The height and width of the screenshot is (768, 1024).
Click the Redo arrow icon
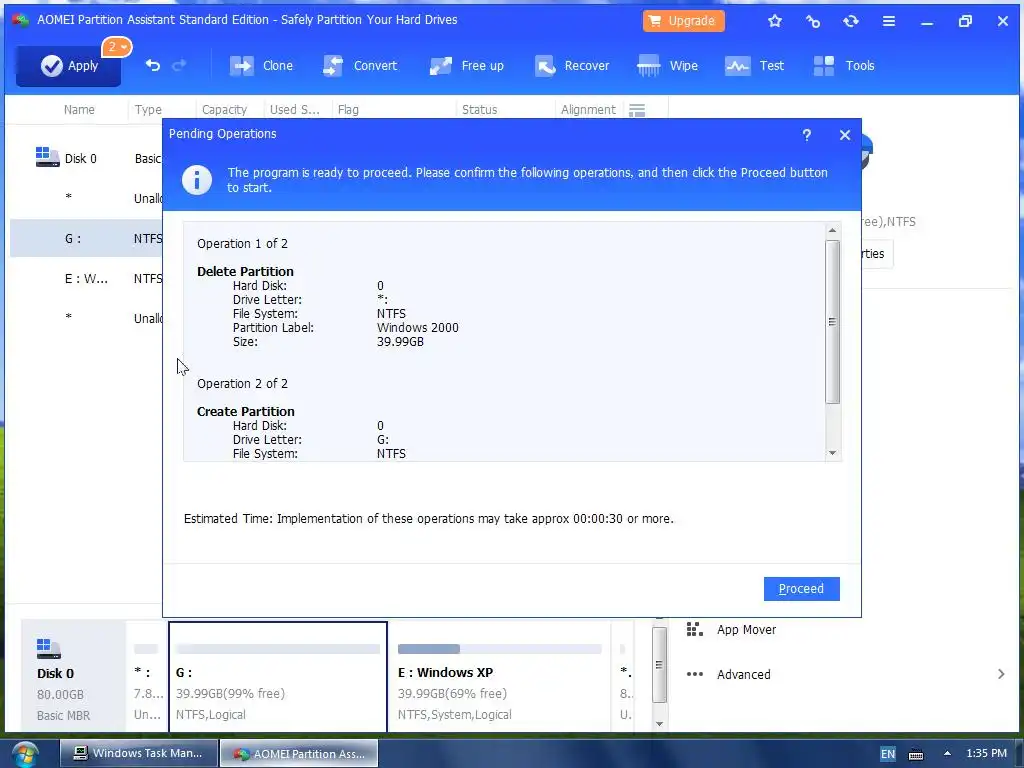tap(179, 65)
